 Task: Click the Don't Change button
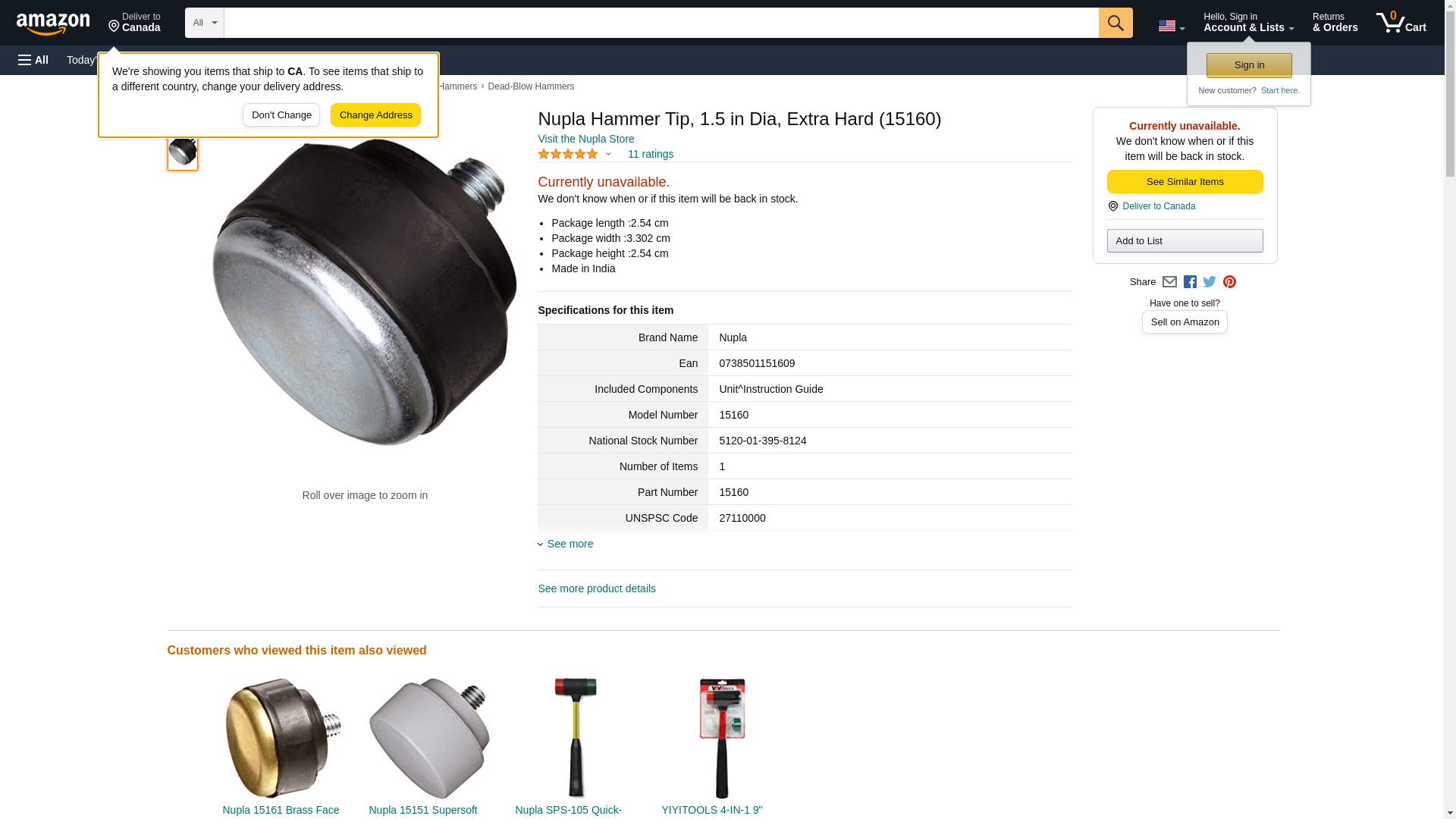[x=281, y=115]
